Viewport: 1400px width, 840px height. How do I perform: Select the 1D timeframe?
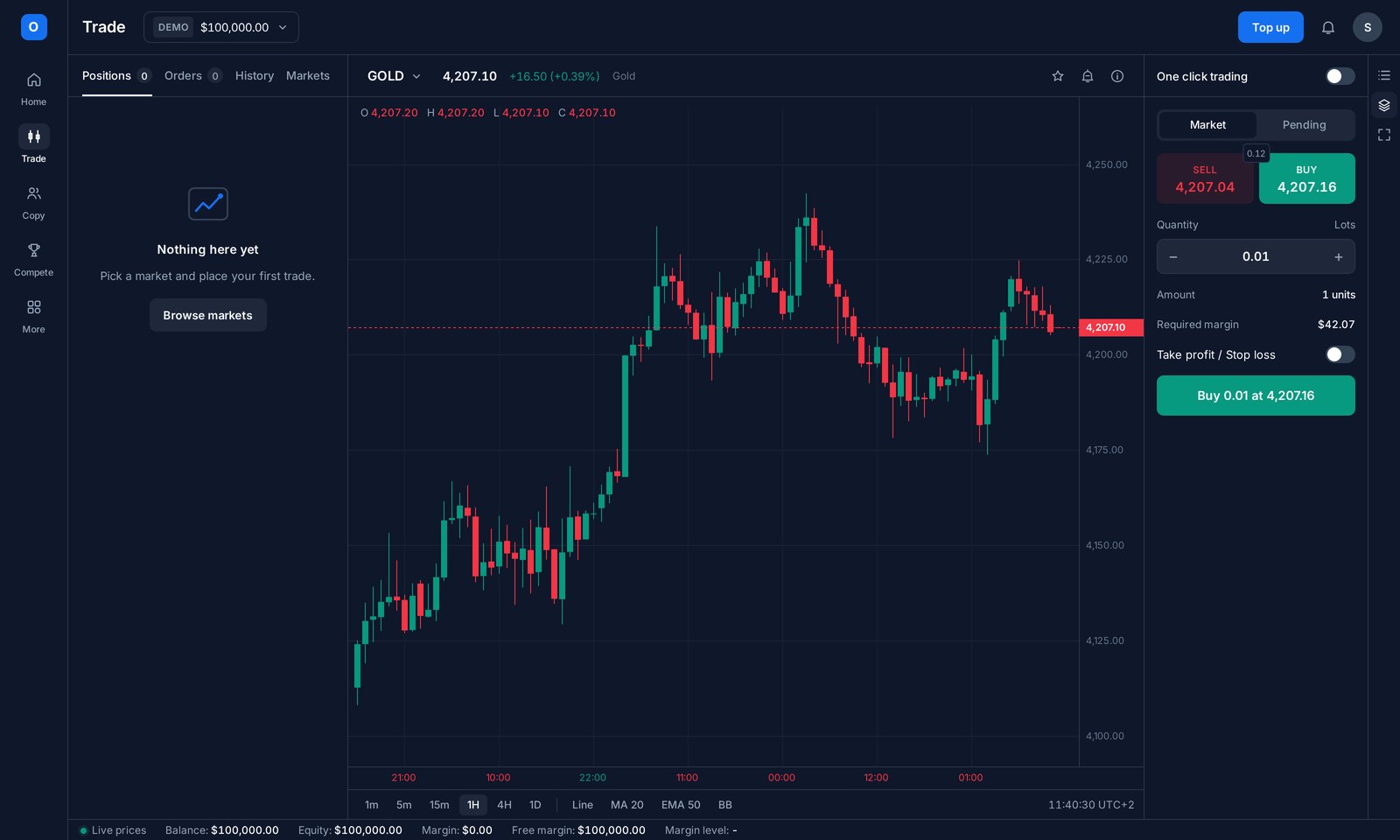pos(535,805)
